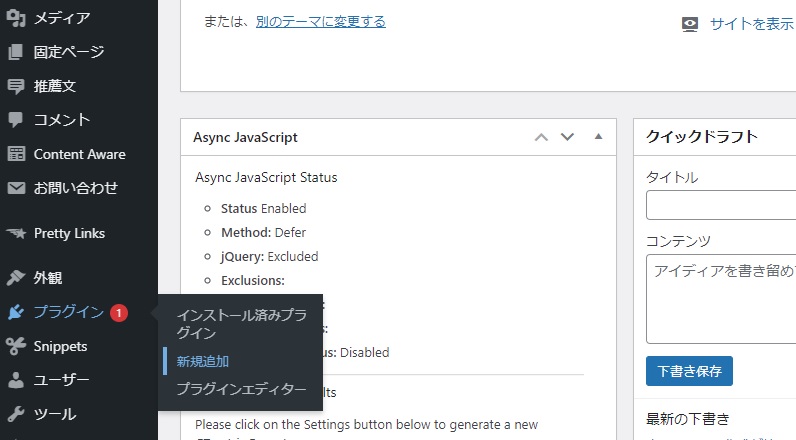This screenshot has width=796, height=440.
Task: Click 'Async JavaScript Status' heading text
Action: [x=266, y=178]
